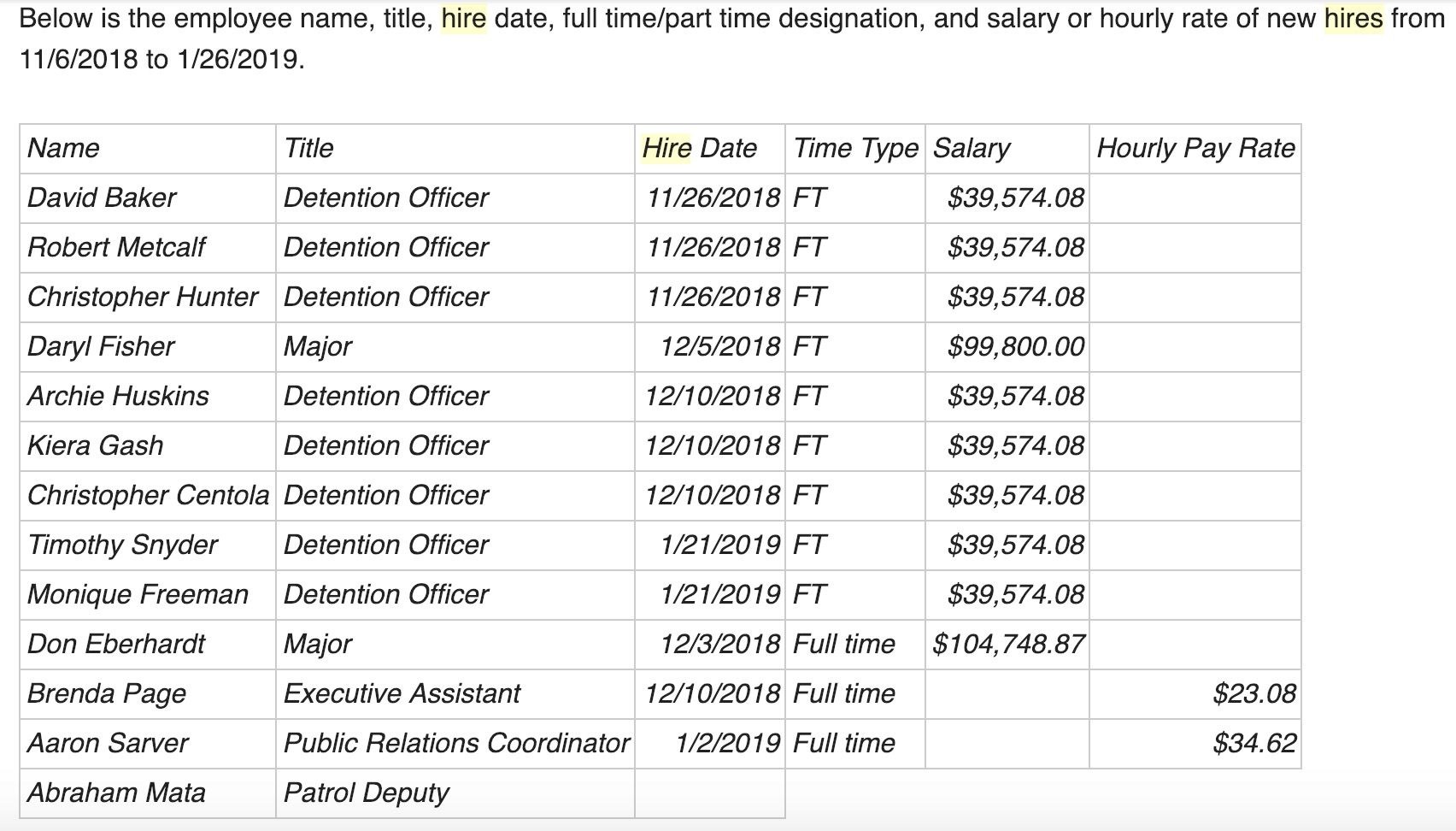Click the 1/2/2019 hire date cell

click(710, 744)
